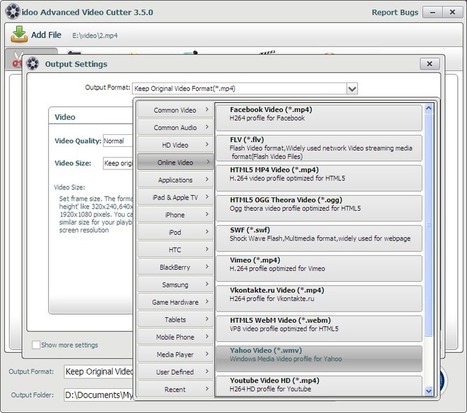Minimize the idoo Video Cutter window
The height and width of the screenshot is (413, 467).
coord(433,12)
